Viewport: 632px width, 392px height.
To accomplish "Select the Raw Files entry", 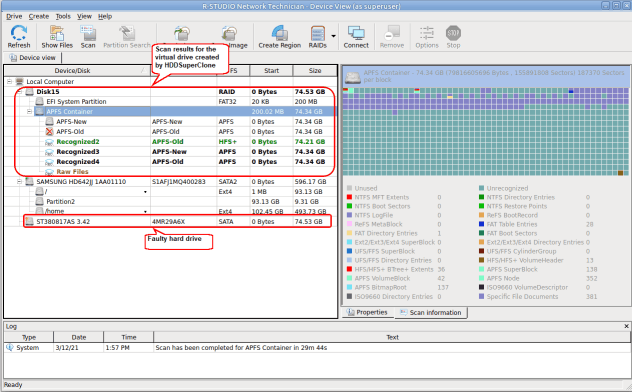I will [x=72, y=172].
